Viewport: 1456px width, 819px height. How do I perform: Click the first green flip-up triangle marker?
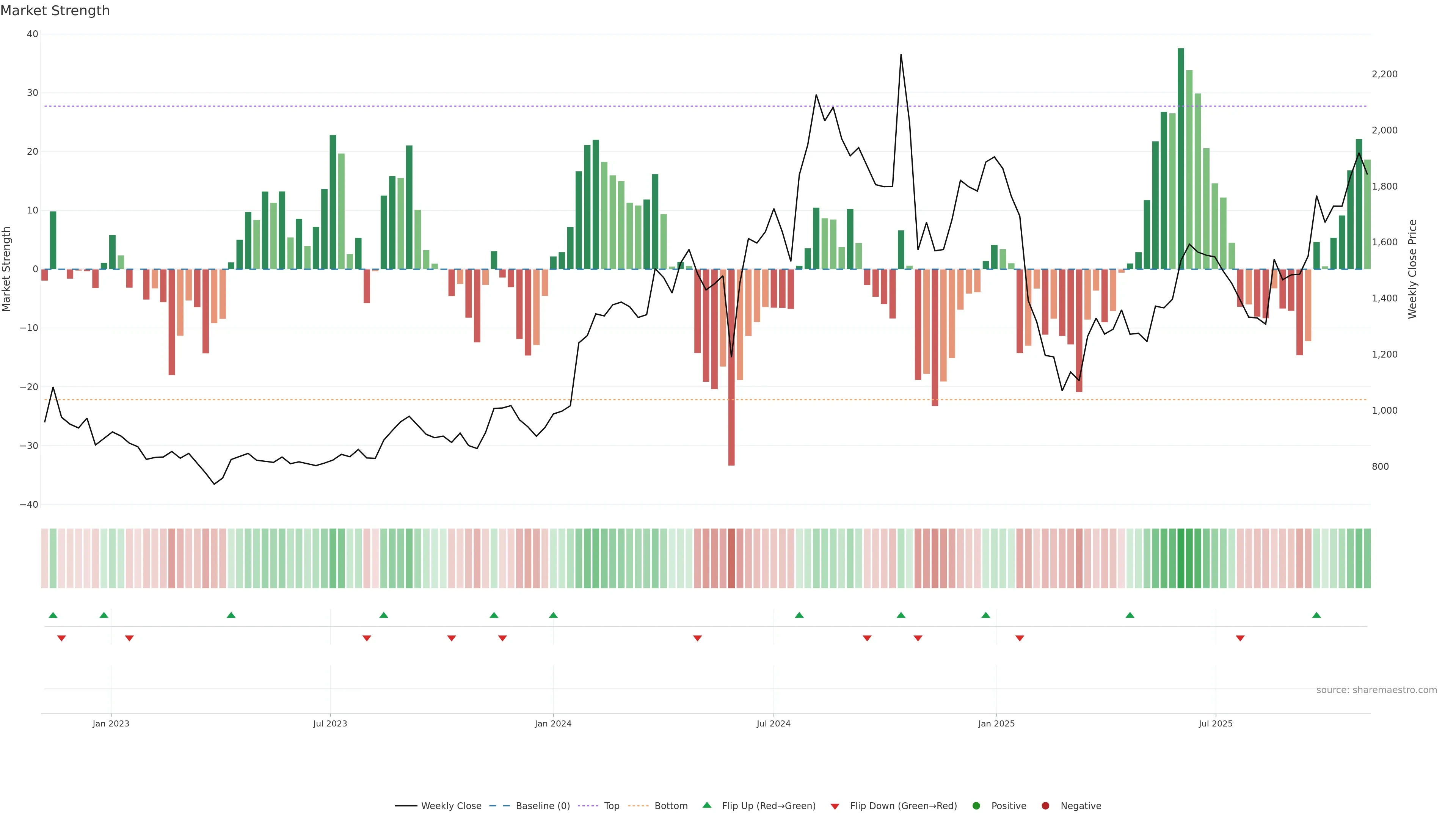(53, 615)
